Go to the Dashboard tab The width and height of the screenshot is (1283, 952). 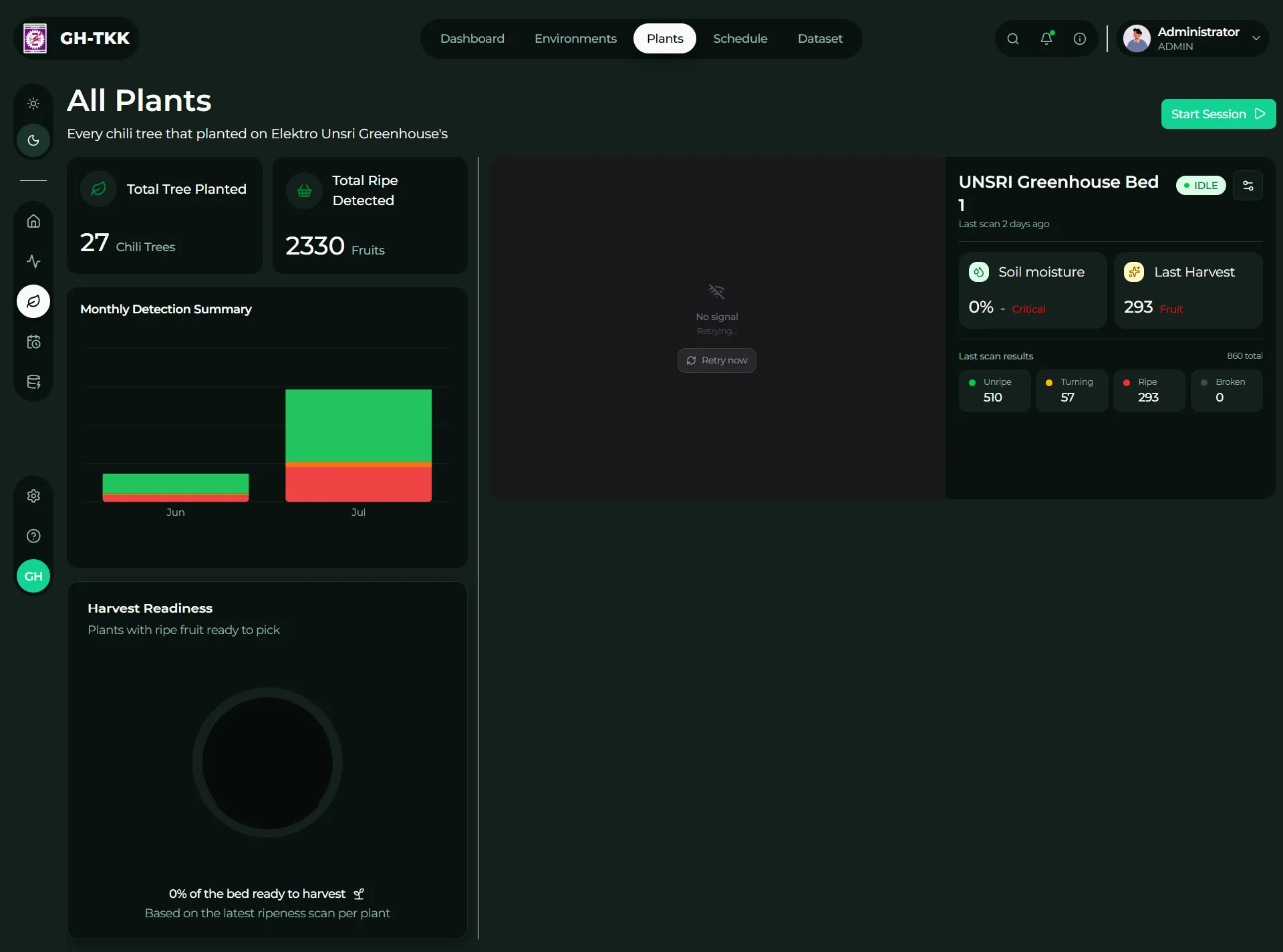tap(472, 38)
